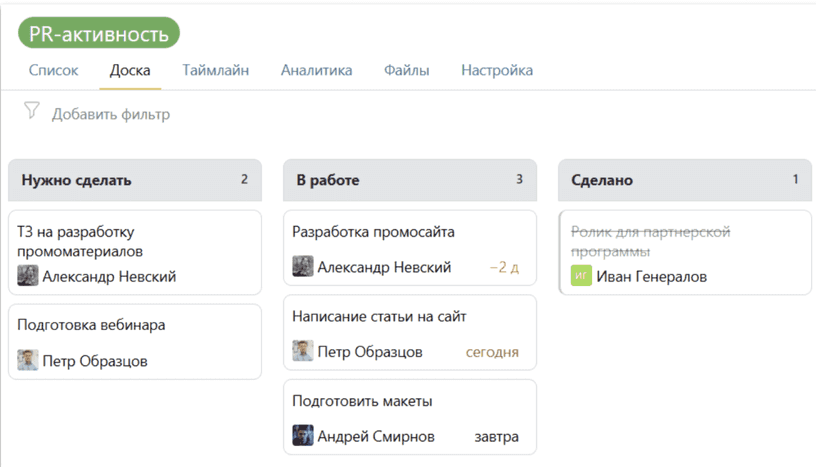Viewport: 816px width, 467px height.
Task: Go to the Файлы tab
Action: click(x=406, y=70)
